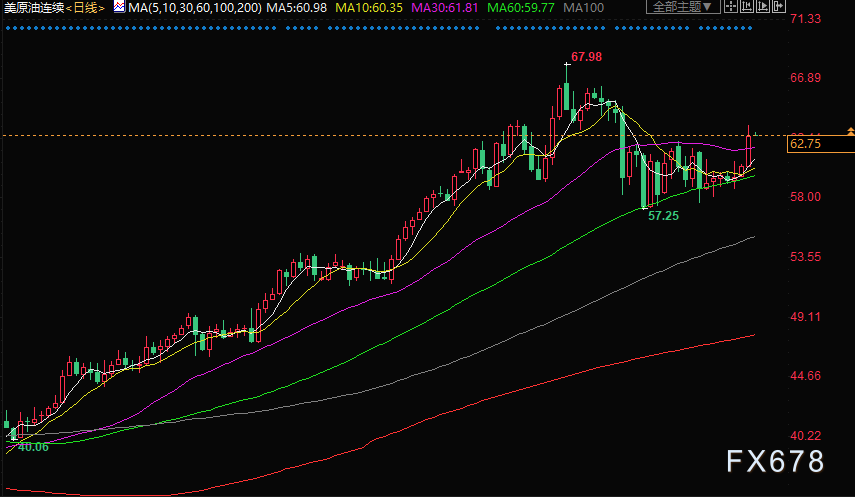This screenshot has width=855, height=497.
Task: Click the 美原油连续 symbol name
Action: 35,7
